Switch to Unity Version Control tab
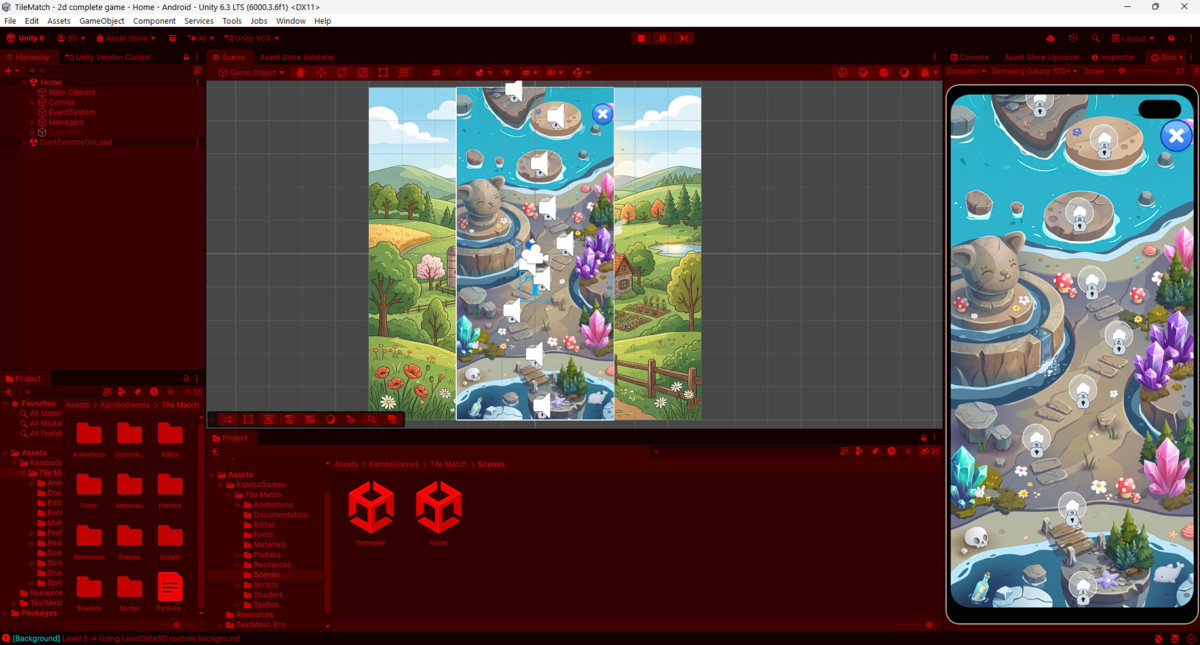This screenshot has width=1200, height=645. [108, 57]
